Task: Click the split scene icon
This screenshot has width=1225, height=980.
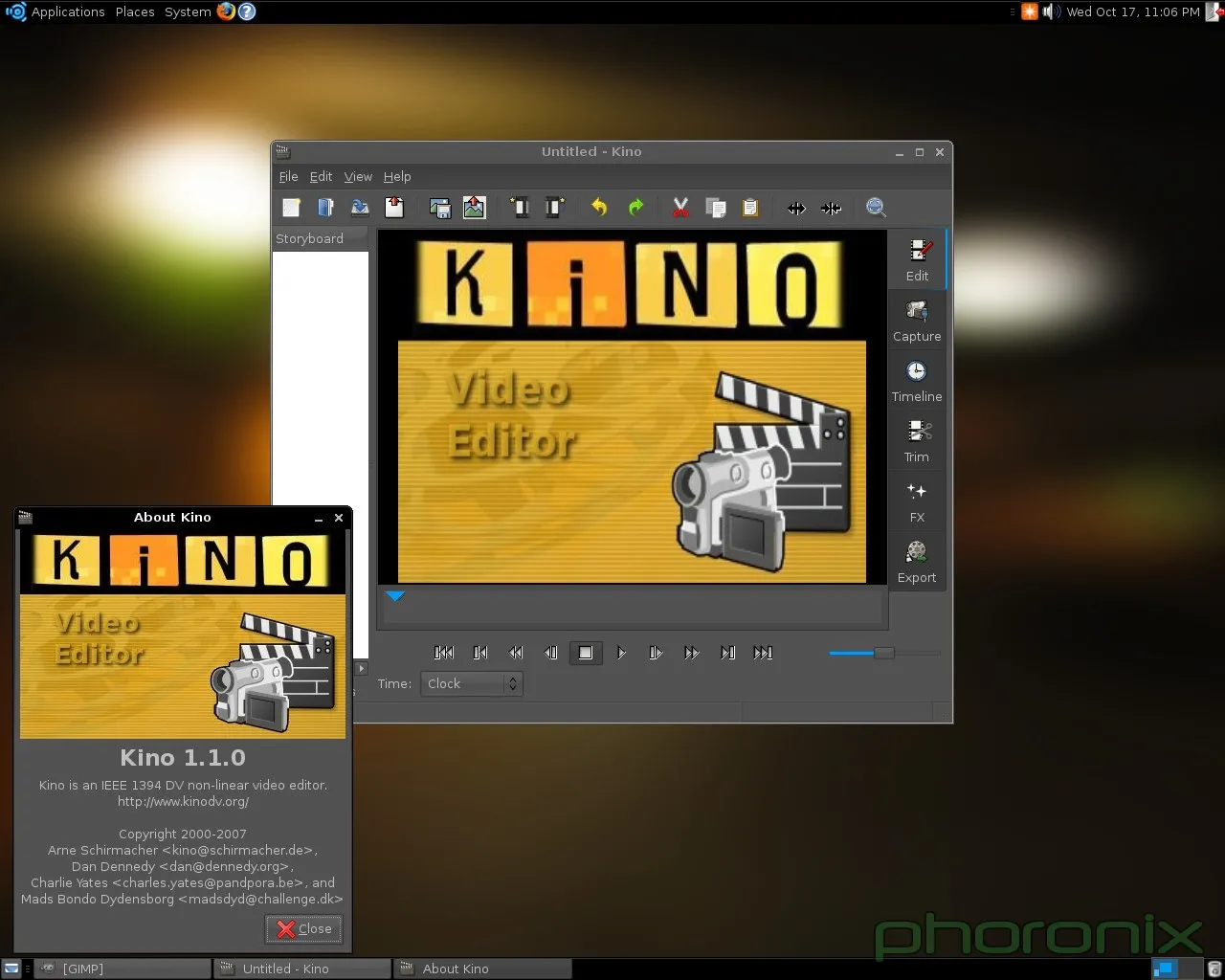Action: [796, 208]
